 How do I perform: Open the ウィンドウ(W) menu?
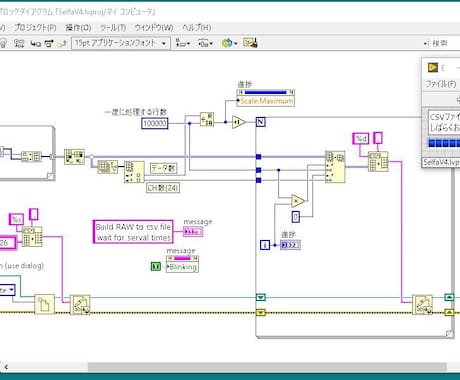[x=154, y=28]
